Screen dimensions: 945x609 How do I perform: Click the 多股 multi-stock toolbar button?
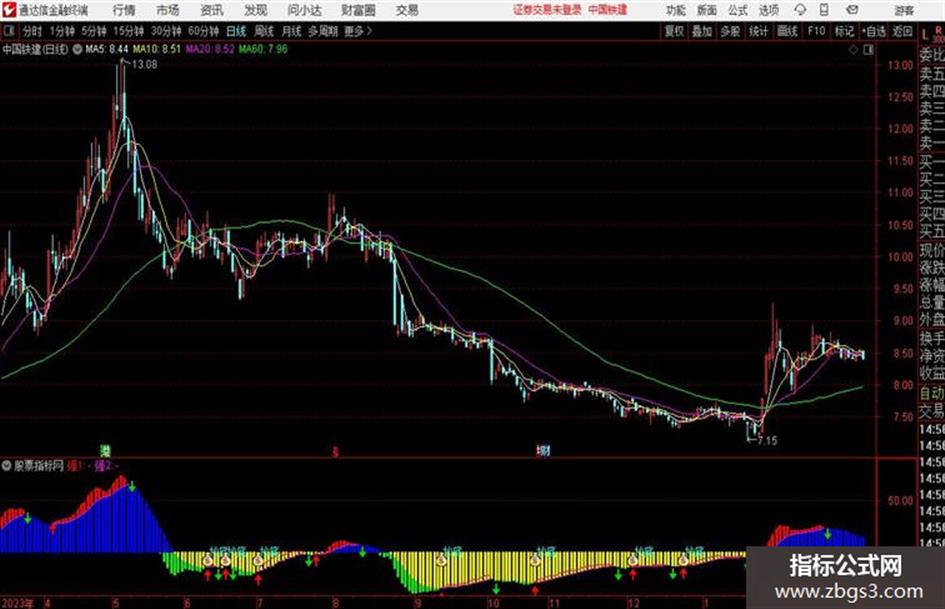point(730,31)
